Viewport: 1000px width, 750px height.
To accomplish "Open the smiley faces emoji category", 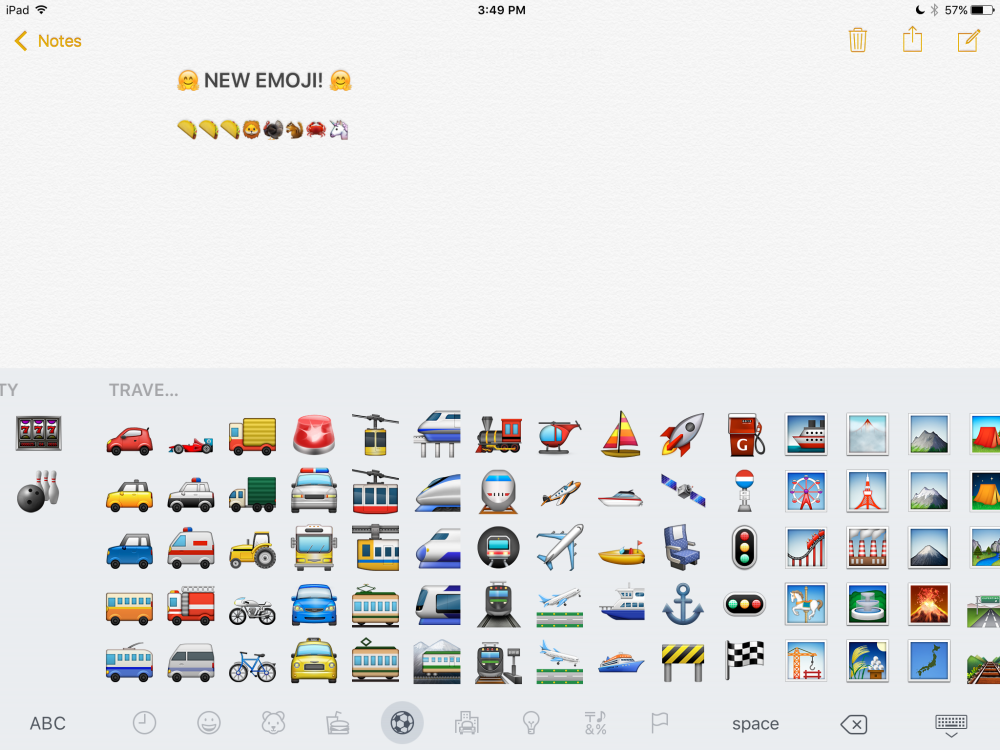I will tap(208, 723).
